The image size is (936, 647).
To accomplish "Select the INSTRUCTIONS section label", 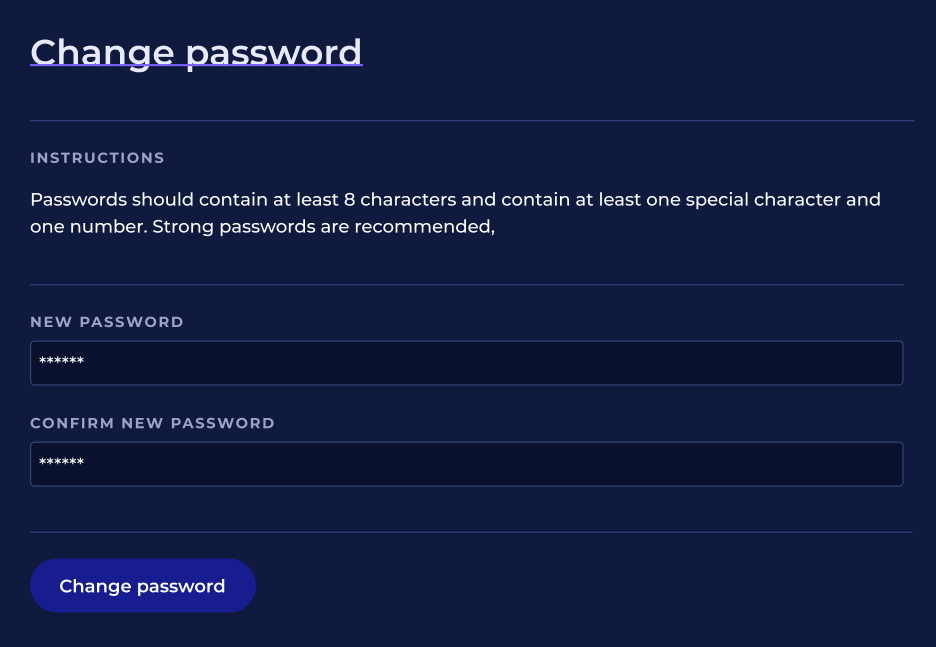I will [x=97, y=158].
